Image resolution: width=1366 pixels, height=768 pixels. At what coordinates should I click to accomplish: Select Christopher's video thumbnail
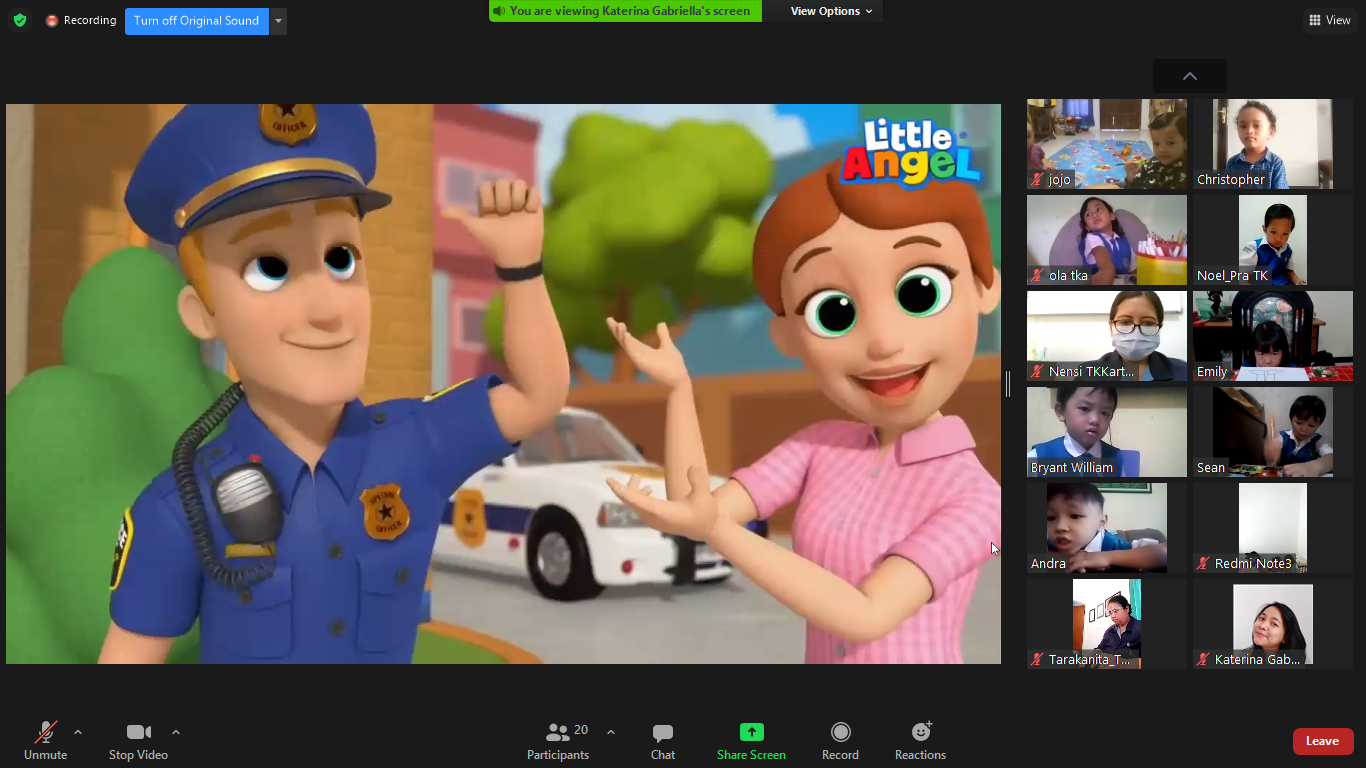click(x=1273, y=144)
